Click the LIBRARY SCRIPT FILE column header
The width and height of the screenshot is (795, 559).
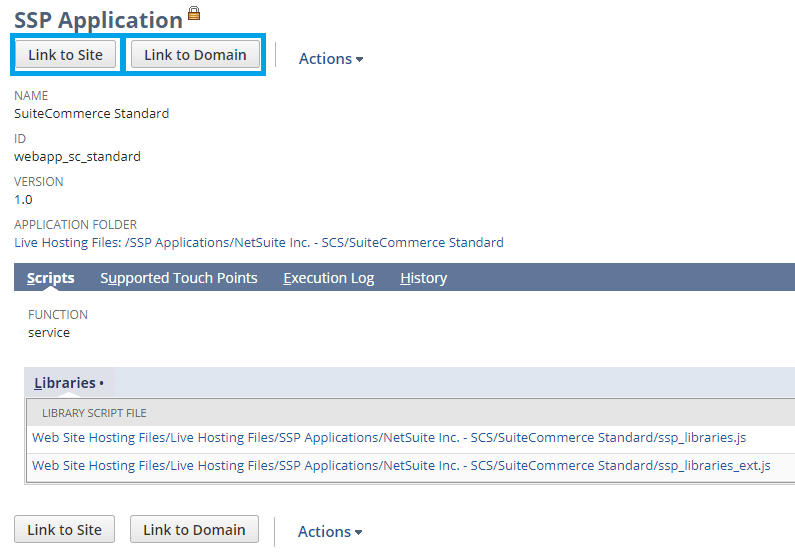coord(94,413)
